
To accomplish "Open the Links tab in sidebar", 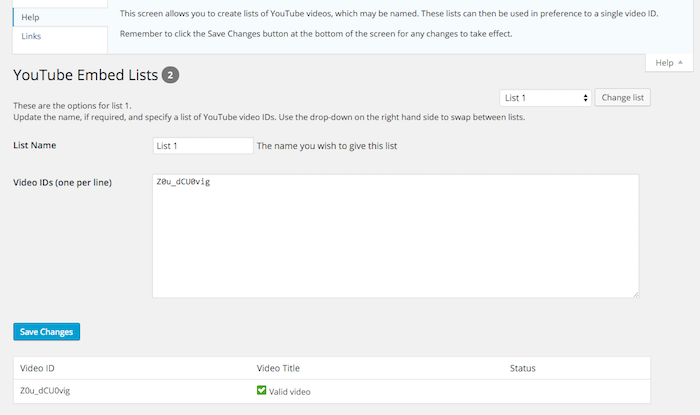I will point(31,36).
